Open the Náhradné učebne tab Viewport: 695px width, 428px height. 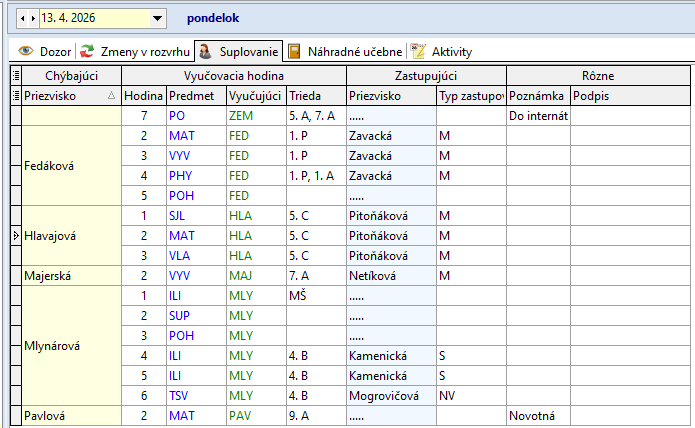coord(345,51)
